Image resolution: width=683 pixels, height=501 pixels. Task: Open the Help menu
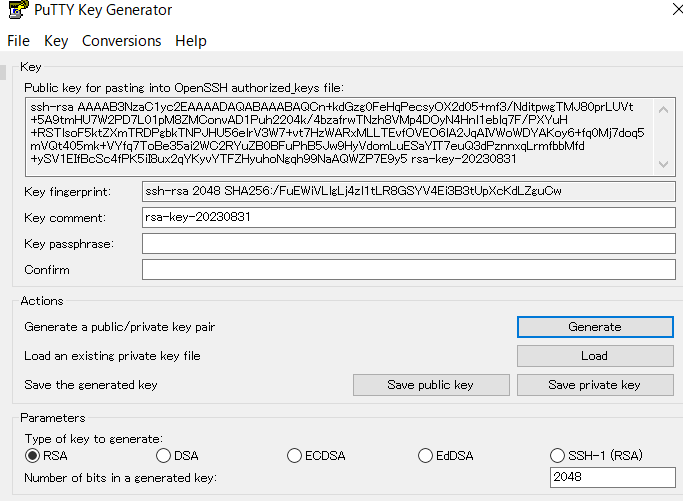[191, 41]
